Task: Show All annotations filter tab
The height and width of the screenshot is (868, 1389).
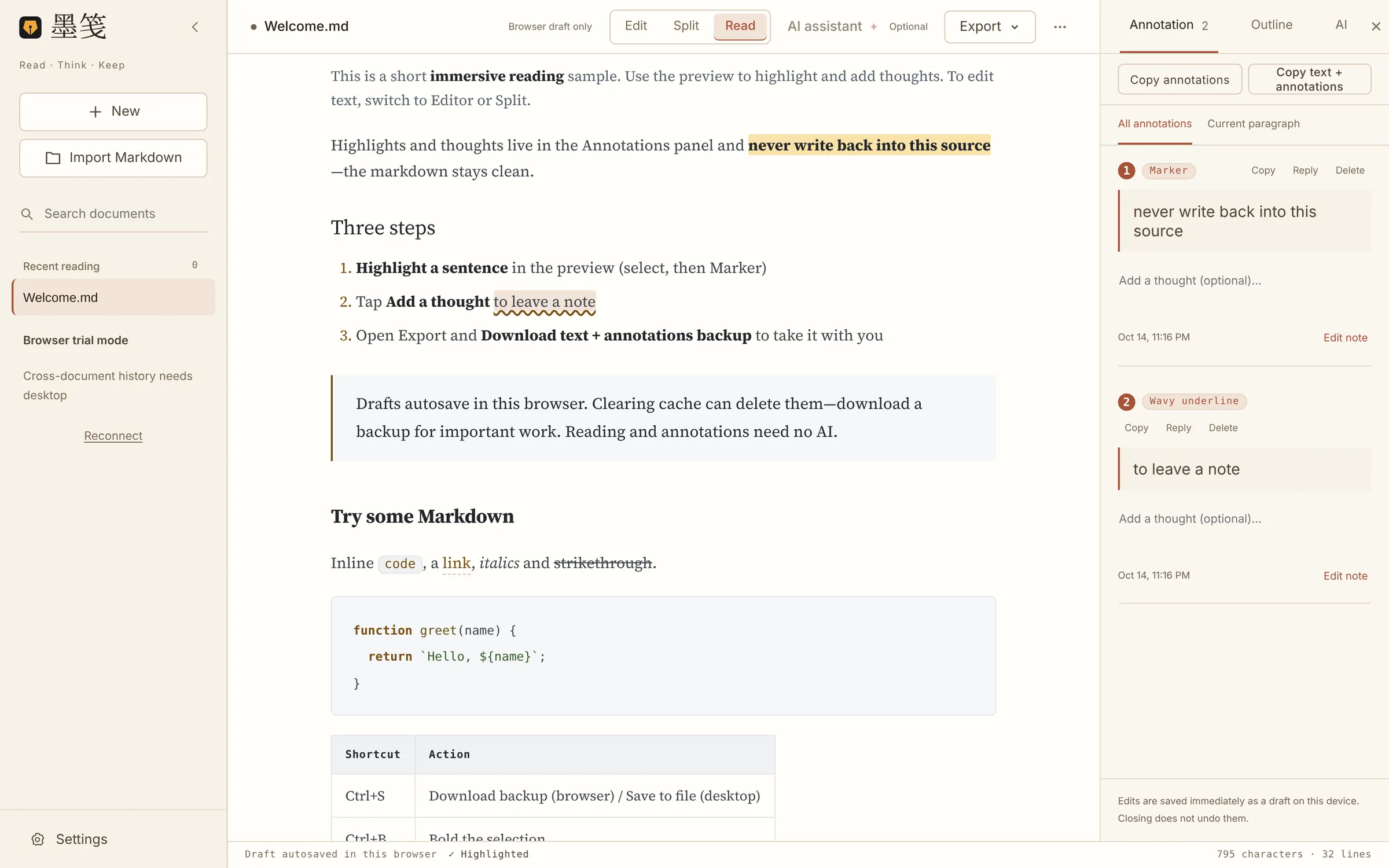Action: click(x=1155, y=124)
